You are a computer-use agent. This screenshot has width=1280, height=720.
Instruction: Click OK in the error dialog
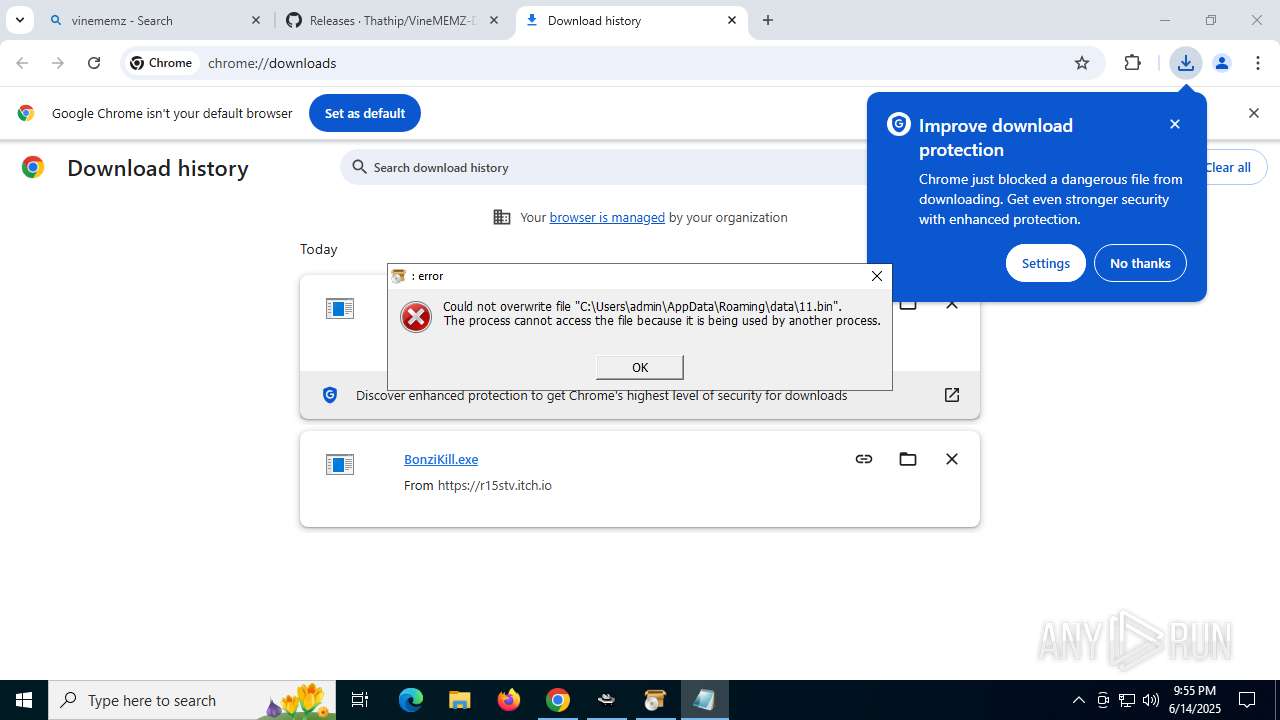(640, 367)
